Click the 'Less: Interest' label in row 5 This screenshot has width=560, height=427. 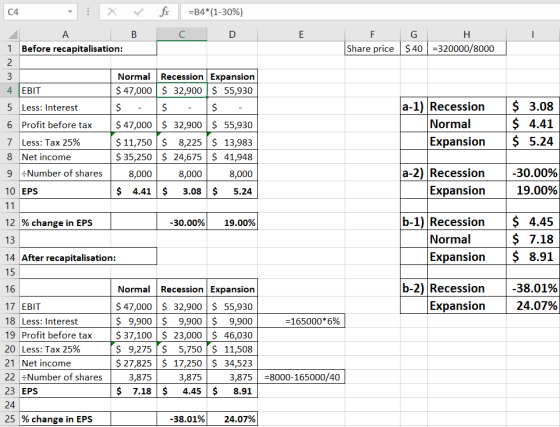[65, 107]
